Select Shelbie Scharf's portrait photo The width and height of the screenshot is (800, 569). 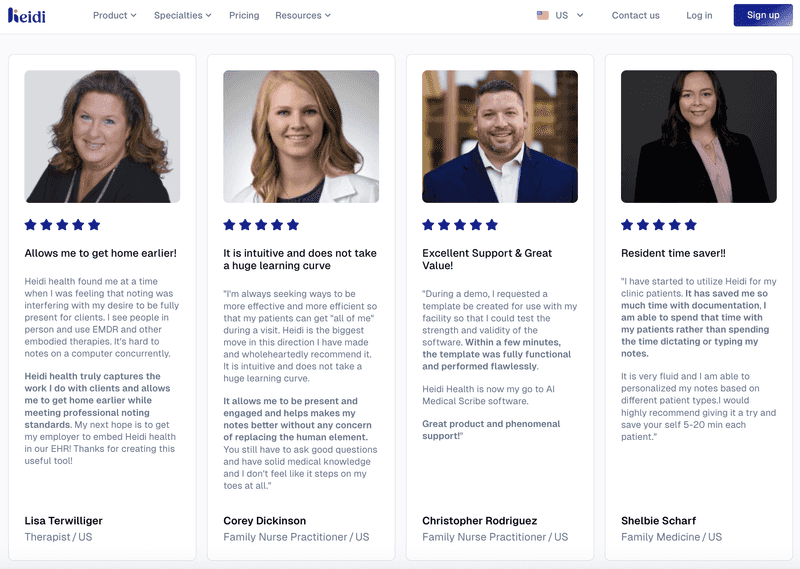698,136
